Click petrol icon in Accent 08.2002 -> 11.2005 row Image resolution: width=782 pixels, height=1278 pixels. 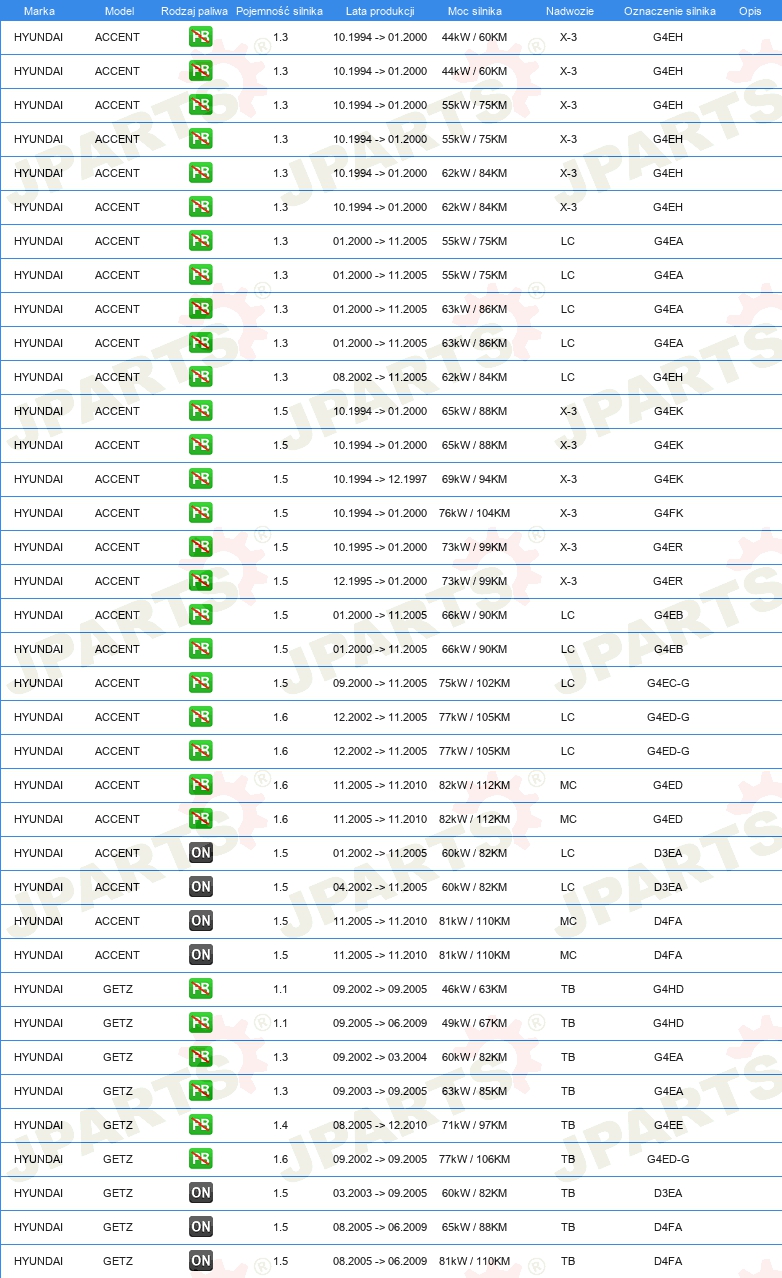point(201,377)
